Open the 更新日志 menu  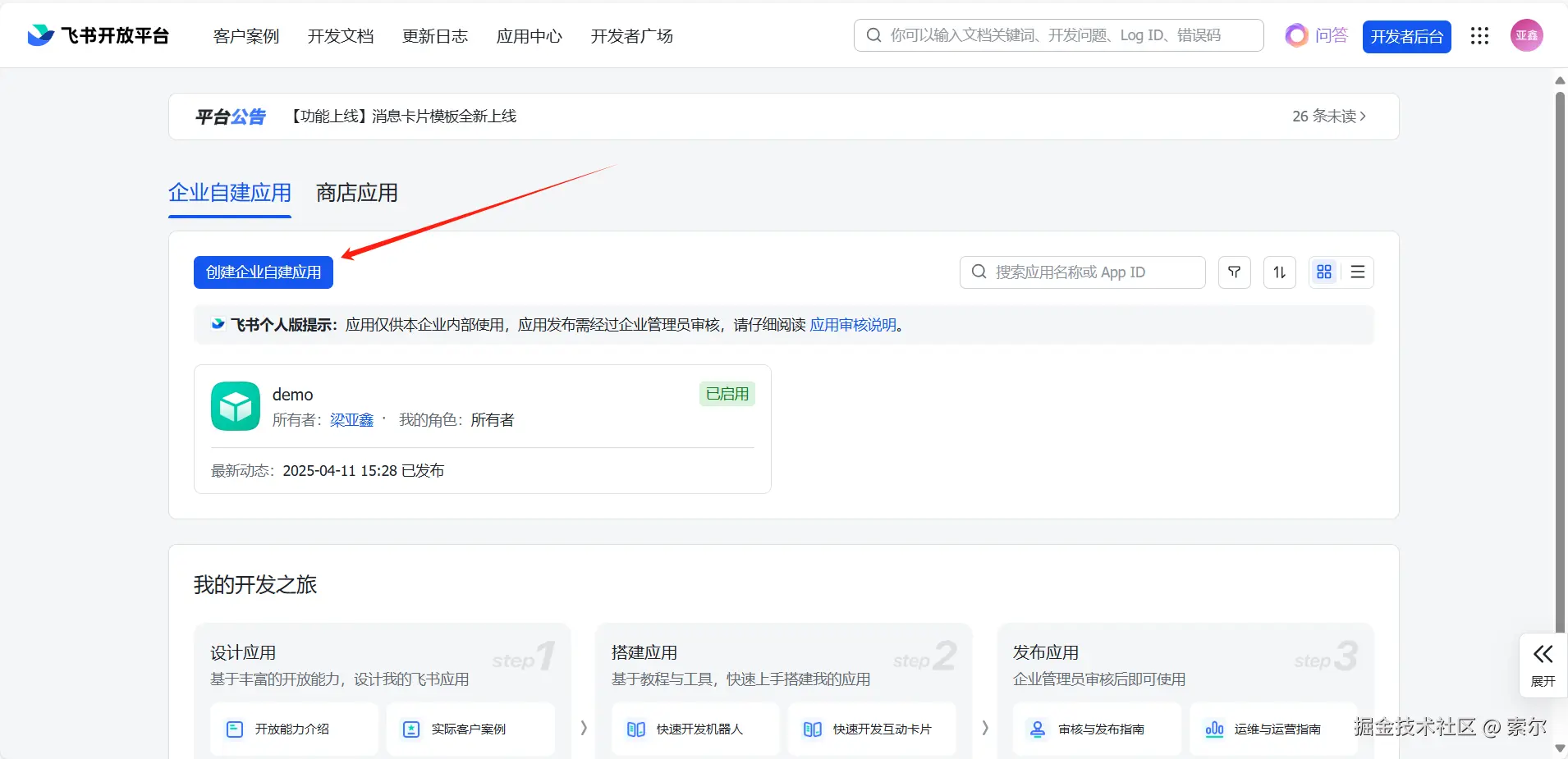(x=435, y=36)
